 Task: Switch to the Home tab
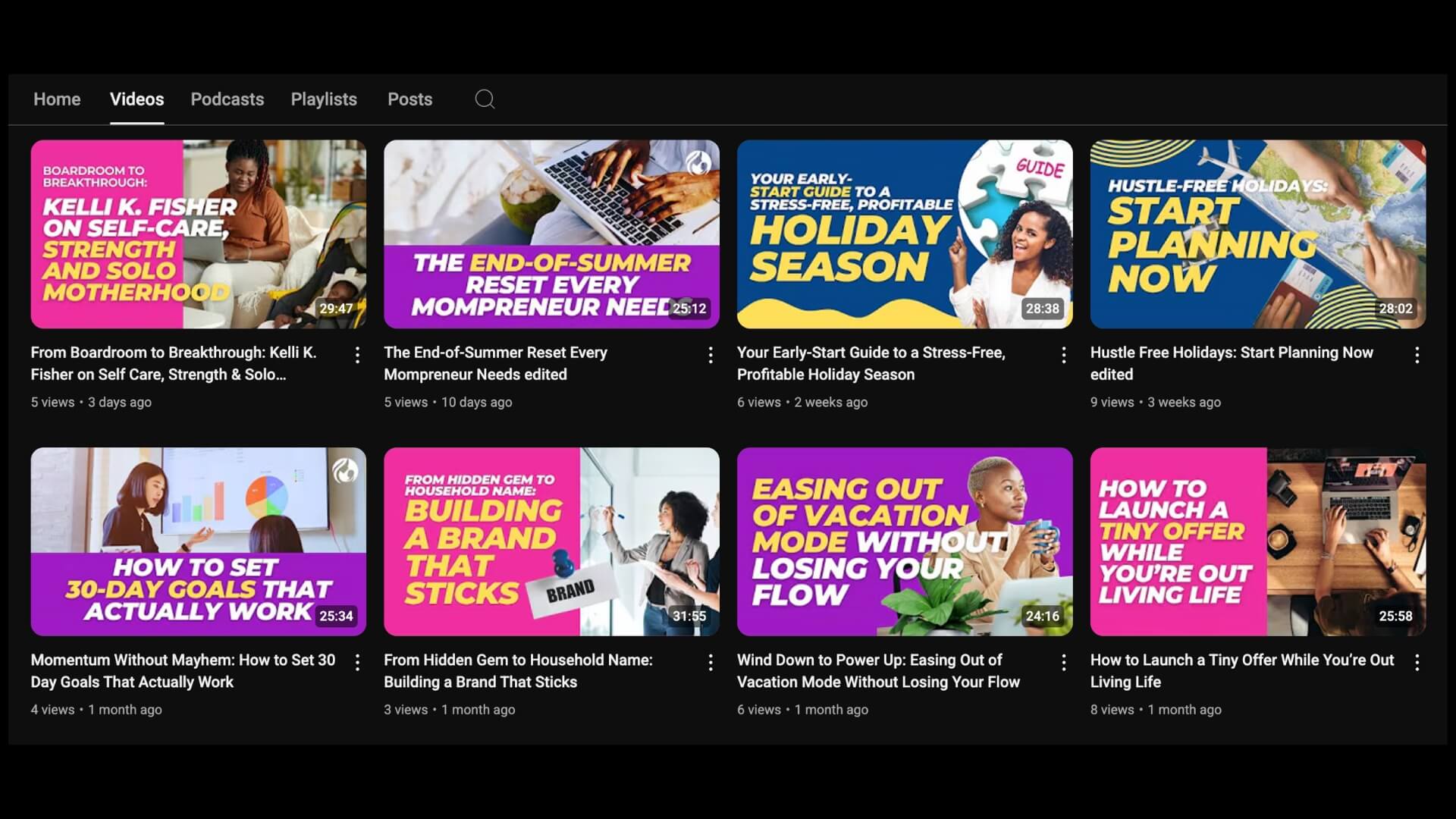57,99
